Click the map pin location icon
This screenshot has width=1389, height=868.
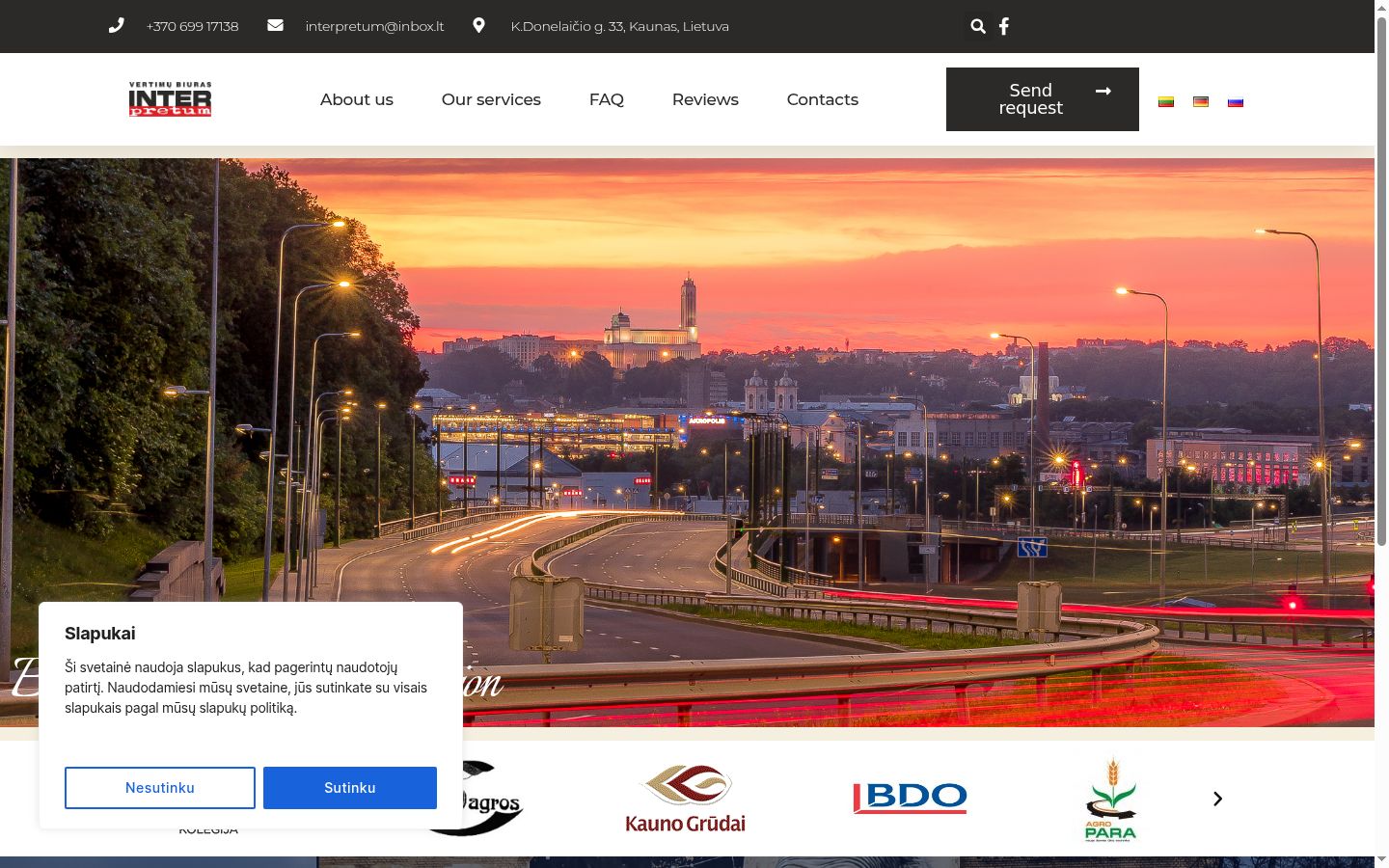(478, 26)
